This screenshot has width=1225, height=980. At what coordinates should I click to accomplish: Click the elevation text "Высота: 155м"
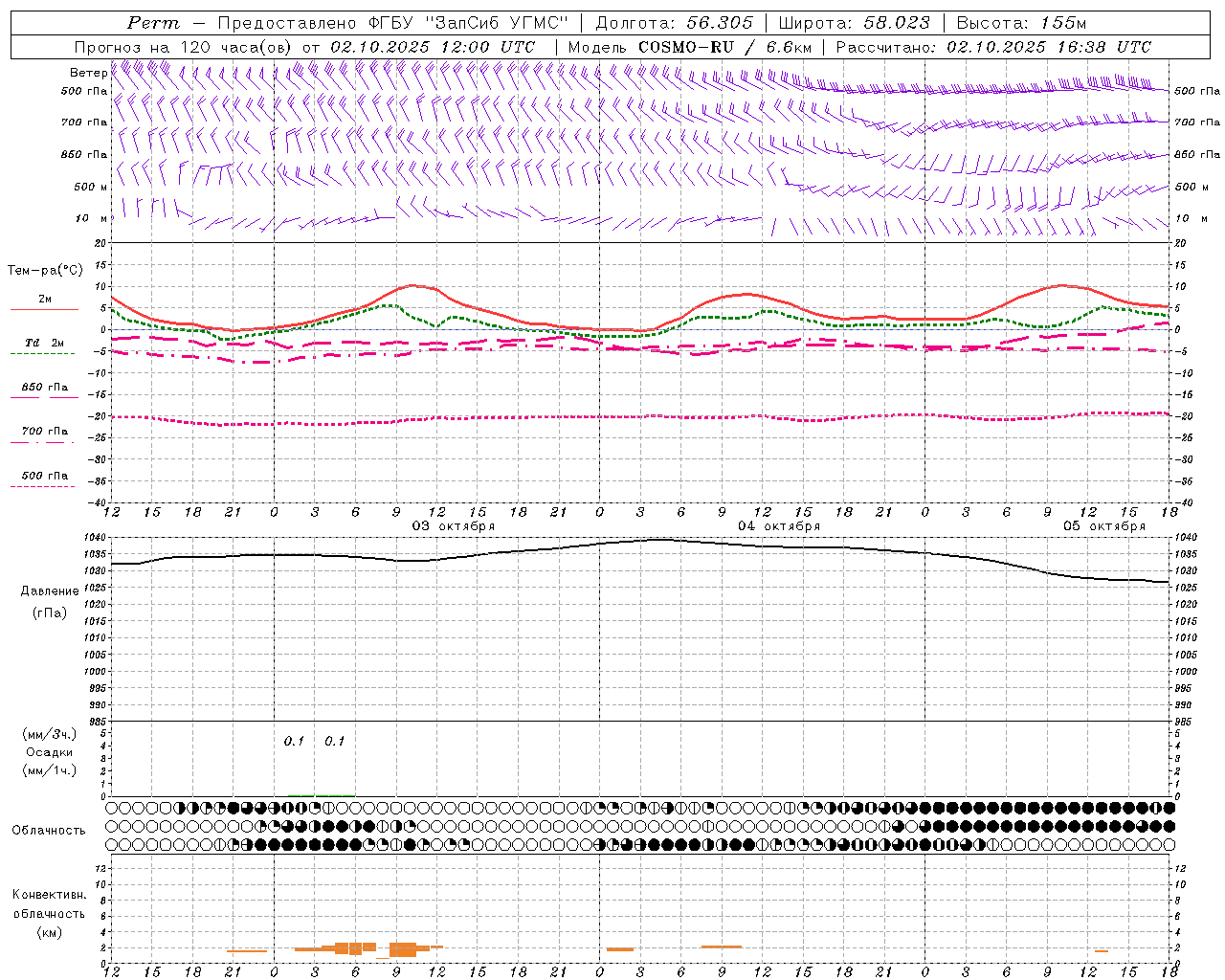[1021, 23]
